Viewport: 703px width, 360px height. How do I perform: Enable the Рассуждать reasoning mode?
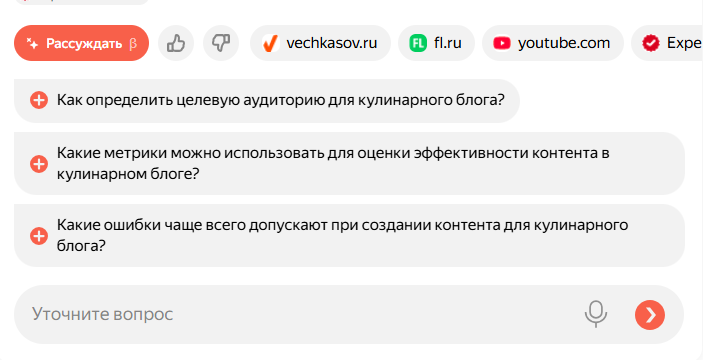click(x=82, y=43)
